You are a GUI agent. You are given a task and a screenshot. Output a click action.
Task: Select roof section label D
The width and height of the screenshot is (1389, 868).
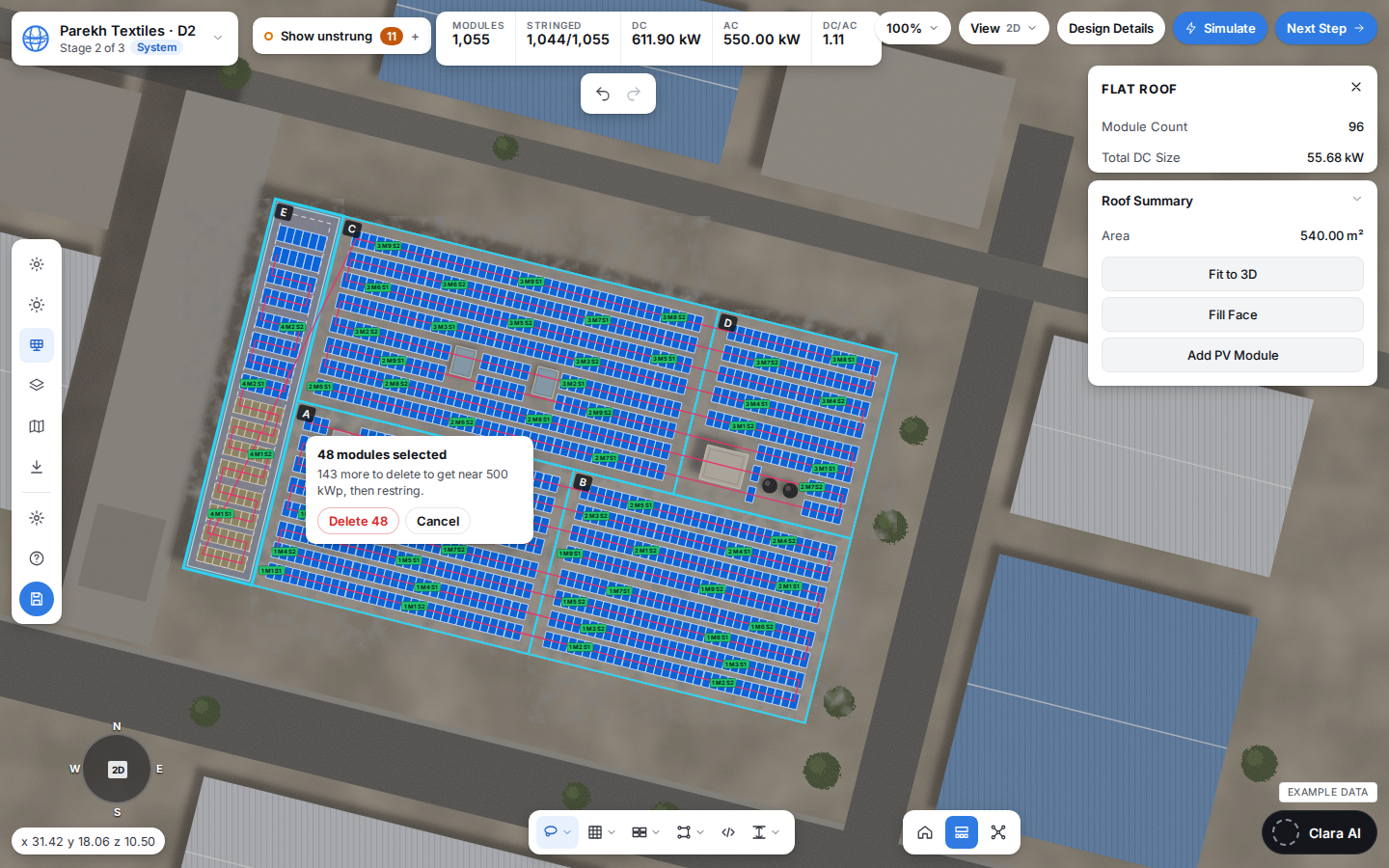coord(728,323)
